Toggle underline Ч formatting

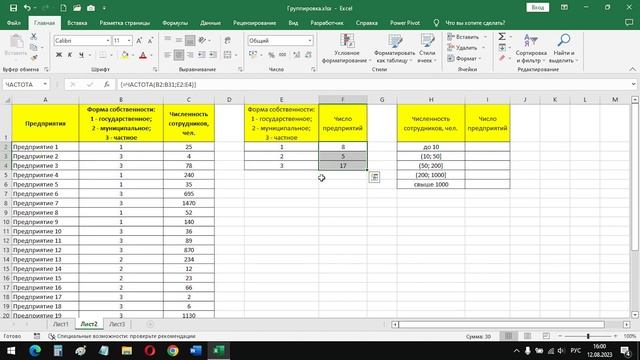point(81,55)
